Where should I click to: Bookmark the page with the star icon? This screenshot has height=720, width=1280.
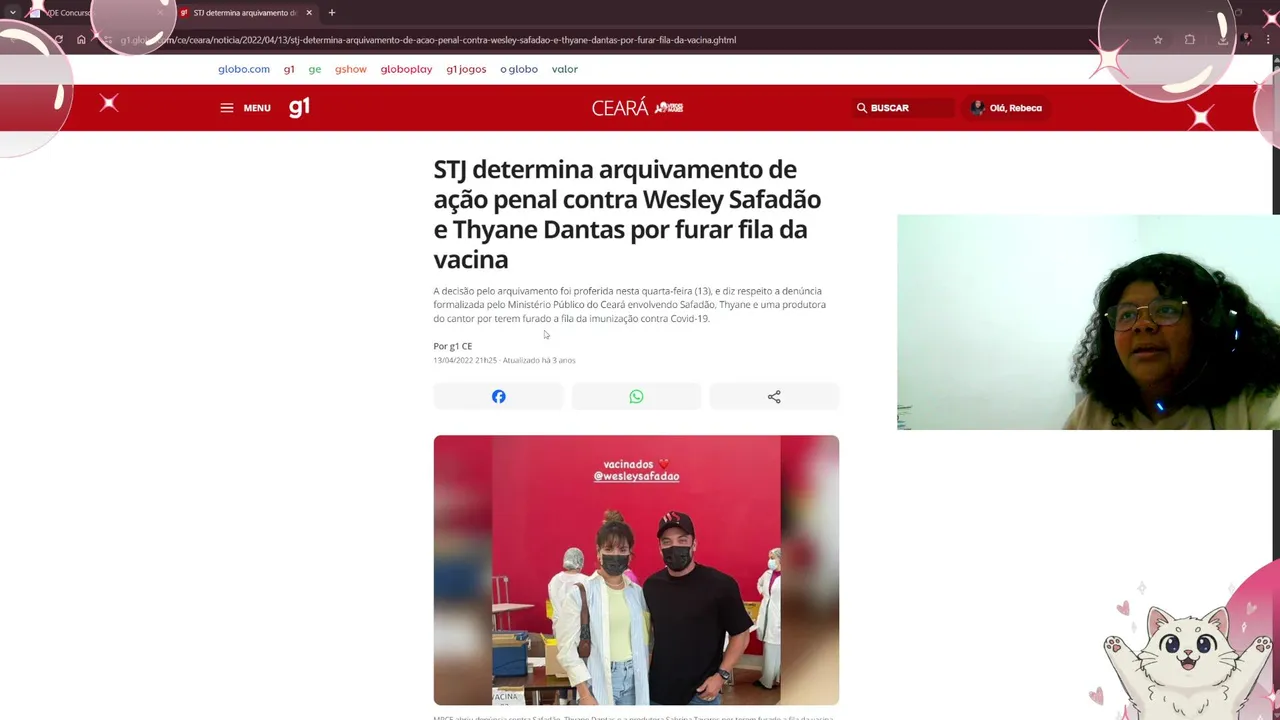pyautogui.click(x=1158, y=40)
